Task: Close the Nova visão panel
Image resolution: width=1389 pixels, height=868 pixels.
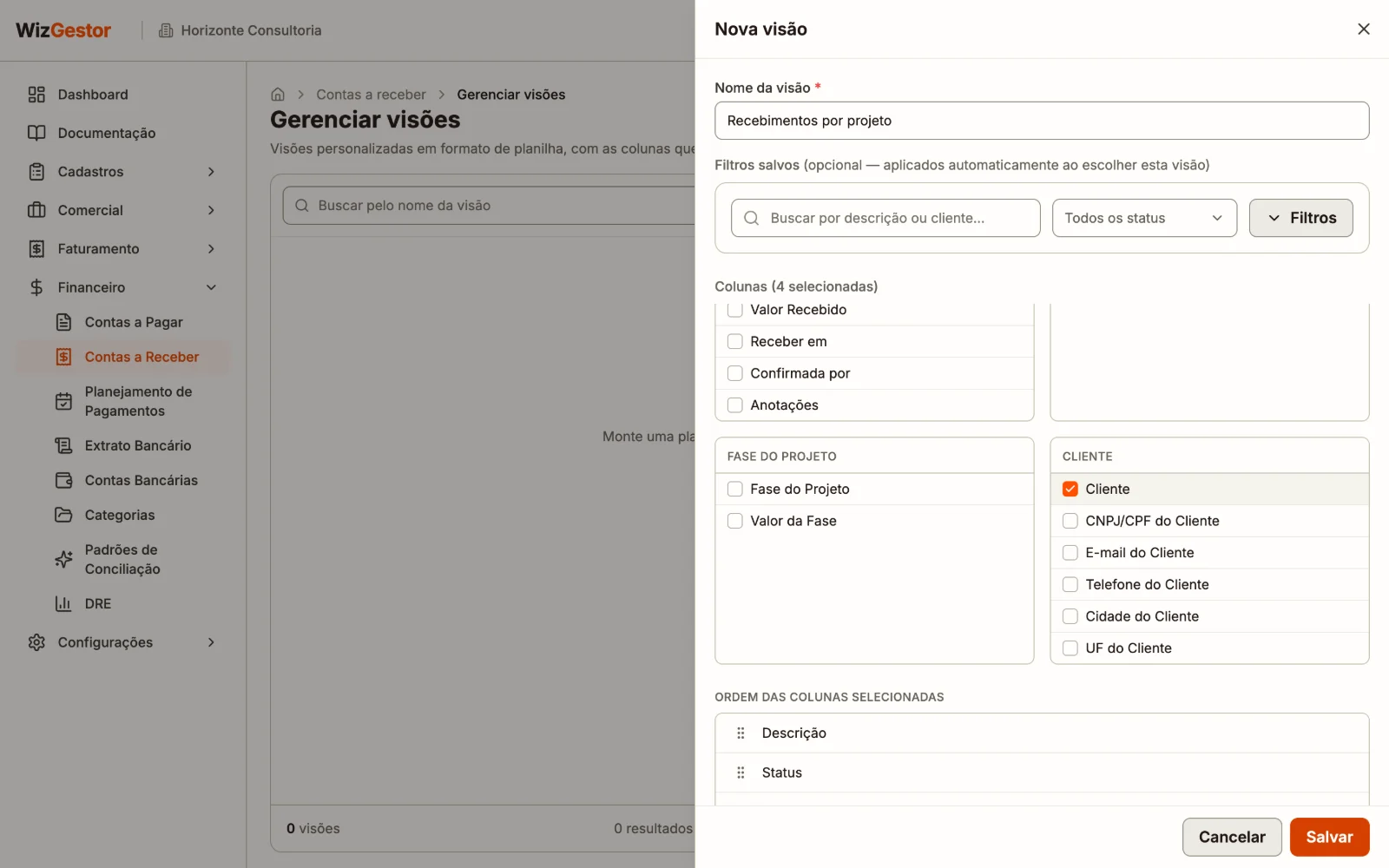Action: click(1364, 30)
